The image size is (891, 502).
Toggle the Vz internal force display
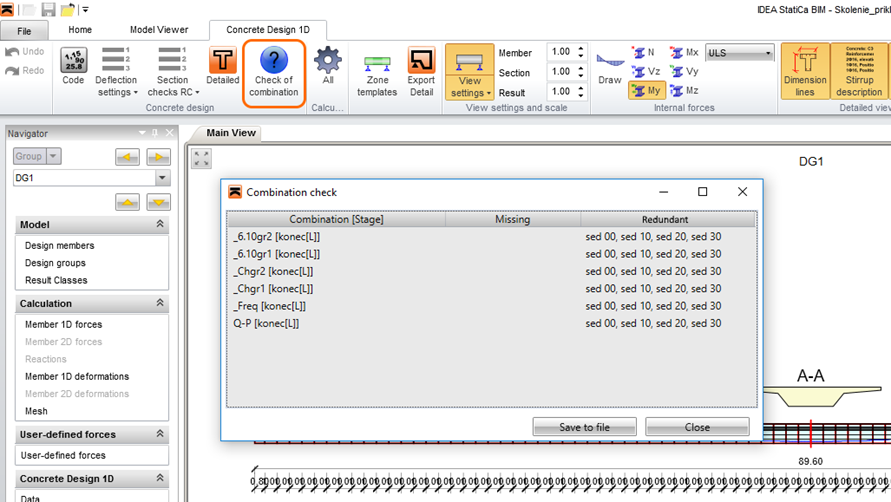click(x=647, y=72)
